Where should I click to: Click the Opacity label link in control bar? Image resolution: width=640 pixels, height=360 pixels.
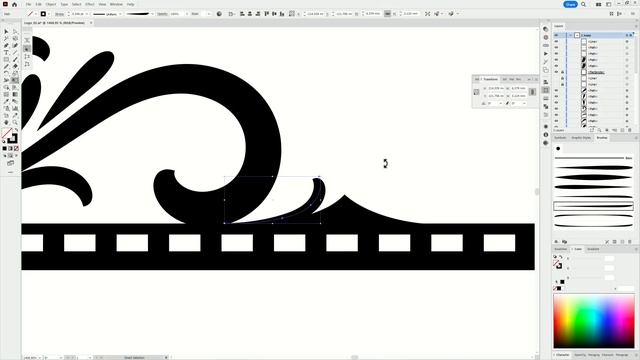point(162,14)
